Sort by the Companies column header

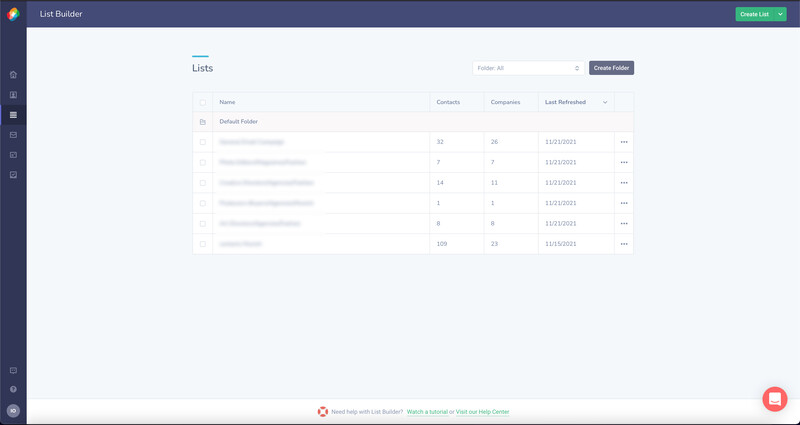pyautogui.click(x=505, y=102)
